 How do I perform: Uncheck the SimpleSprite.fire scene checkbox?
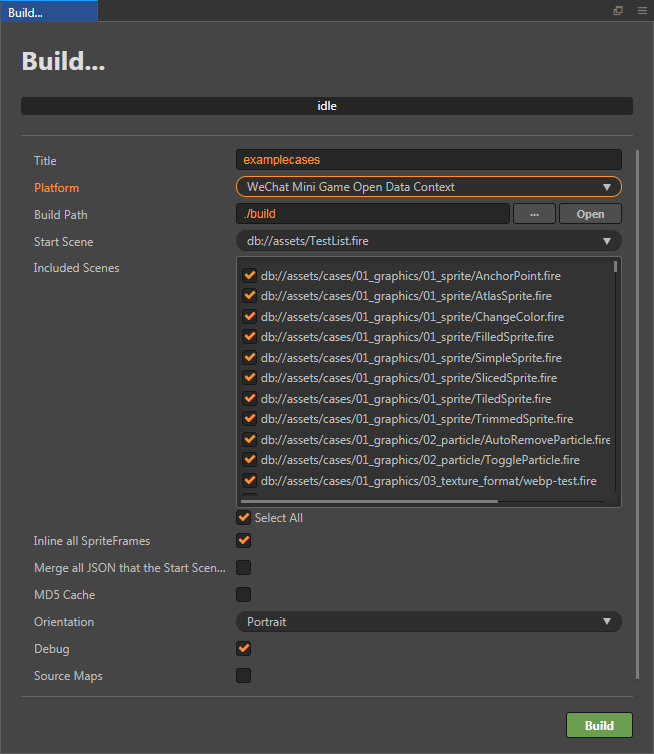(250, 357)
